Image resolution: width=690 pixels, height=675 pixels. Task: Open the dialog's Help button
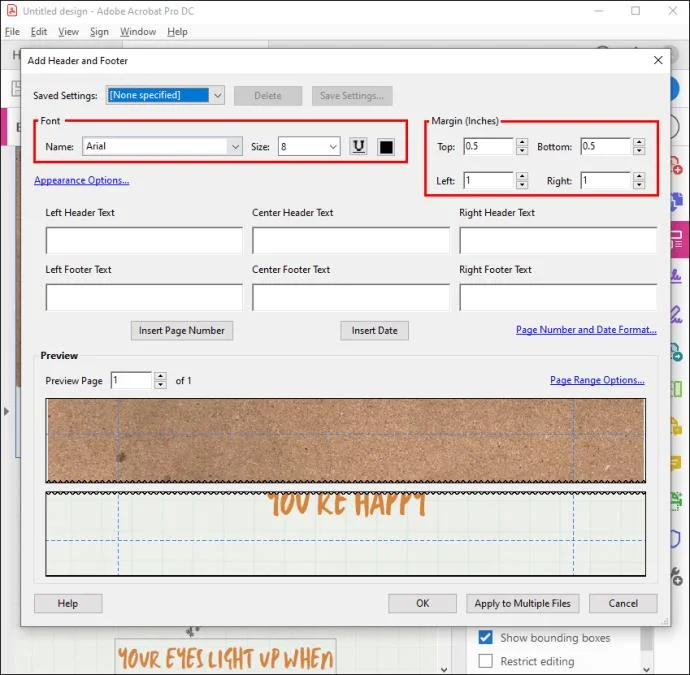pyautogui.click(x=68, y=603)
